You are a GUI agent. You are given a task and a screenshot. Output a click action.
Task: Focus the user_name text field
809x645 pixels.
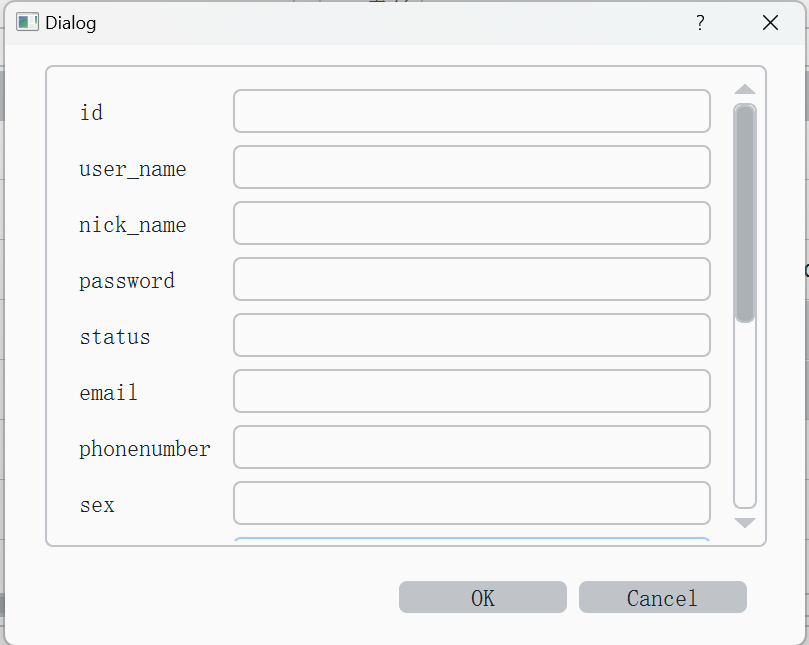click(472, 167)
